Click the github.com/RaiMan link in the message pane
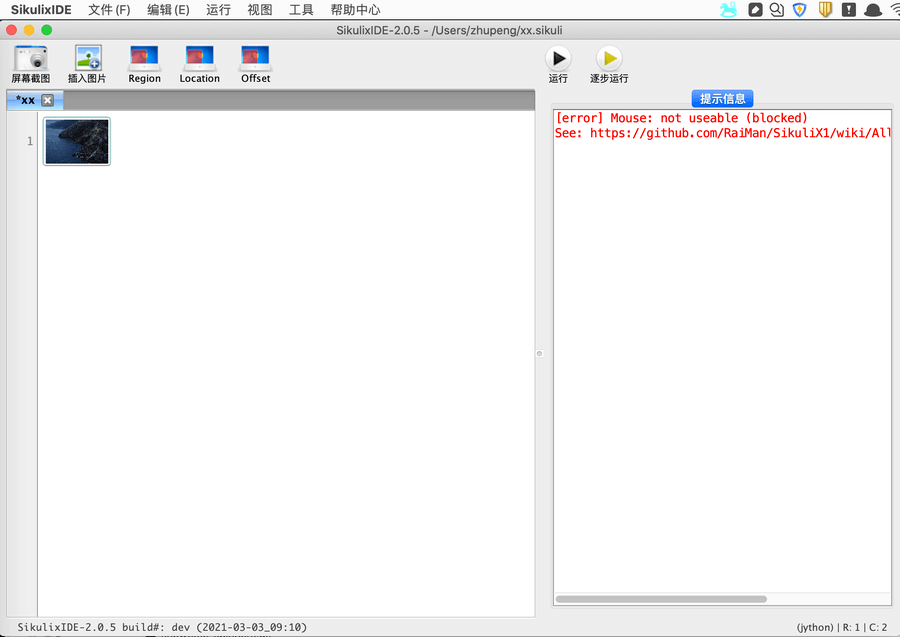Viewport: 900px width, 637px height. 740,133
